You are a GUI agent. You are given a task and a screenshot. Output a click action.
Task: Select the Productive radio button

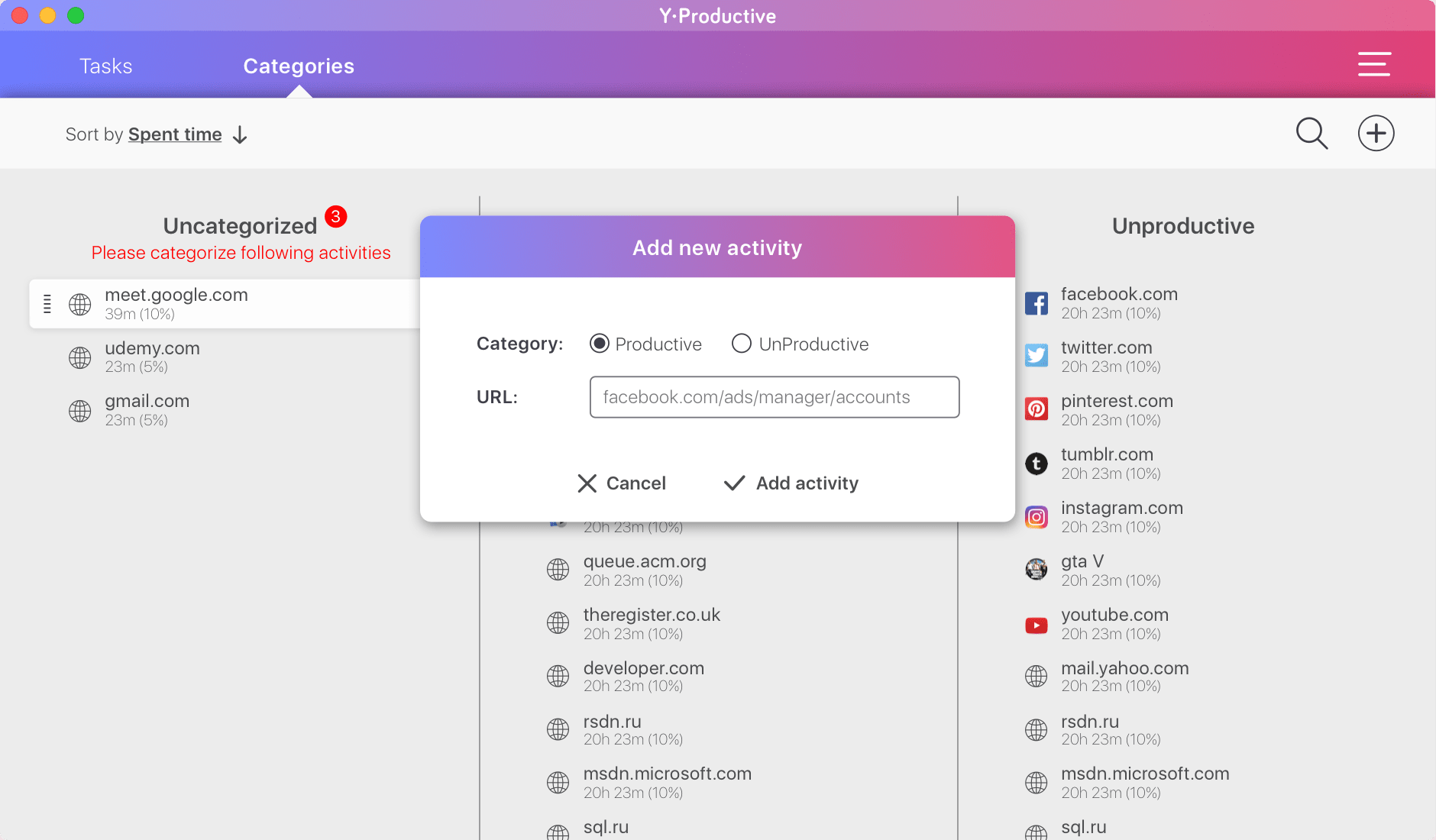pos(600,344)
